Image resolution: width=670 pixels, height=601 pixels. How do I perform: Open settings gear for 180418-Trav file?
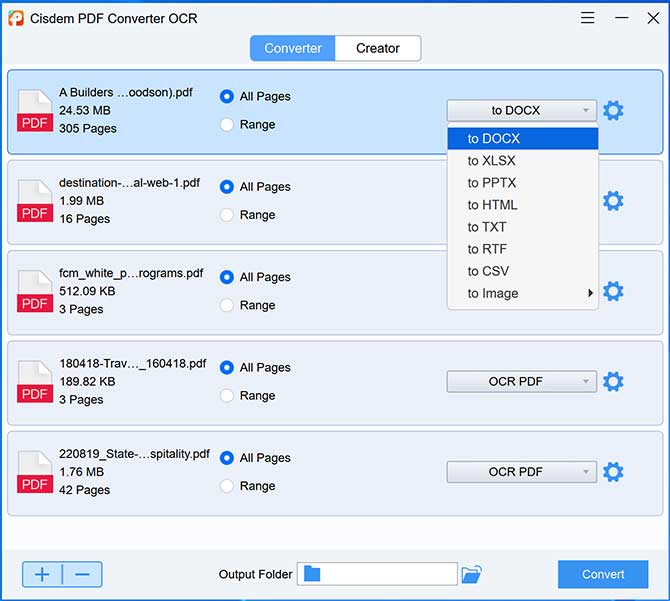tap(613, 381)
